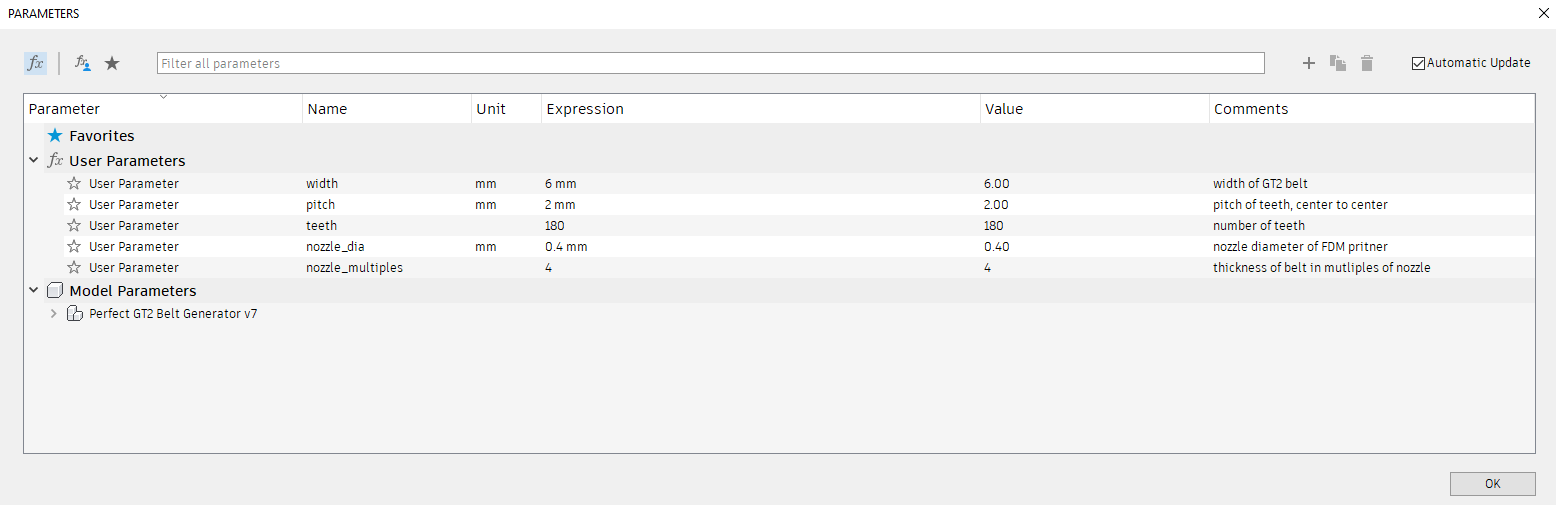Click the fx all-parameters filter icon
Viewport: 1556px width, 505px height.
point(35,63)
